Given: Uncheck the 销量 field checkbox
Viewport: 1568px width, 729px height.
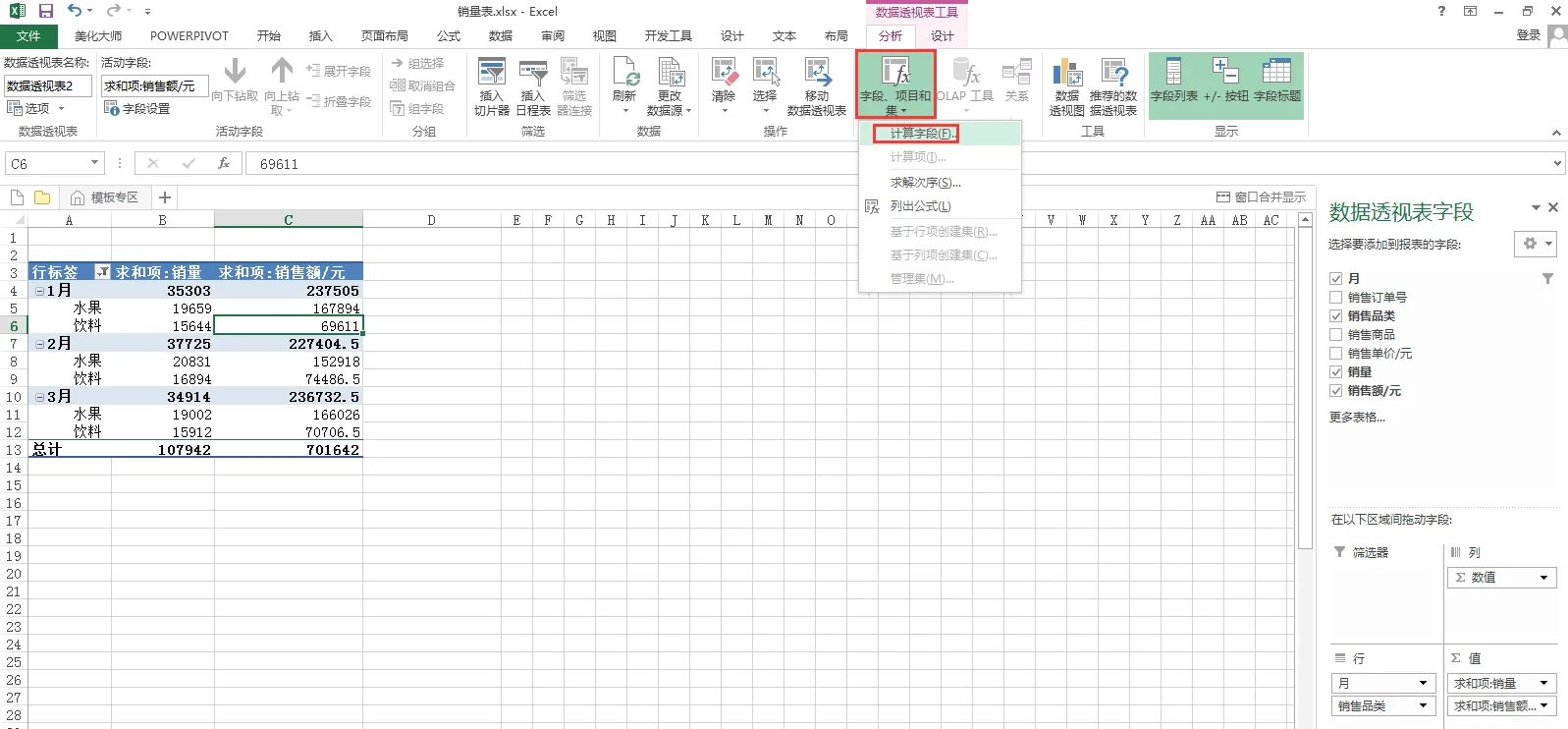Looking at the screenshot, I should [1335, 372].
